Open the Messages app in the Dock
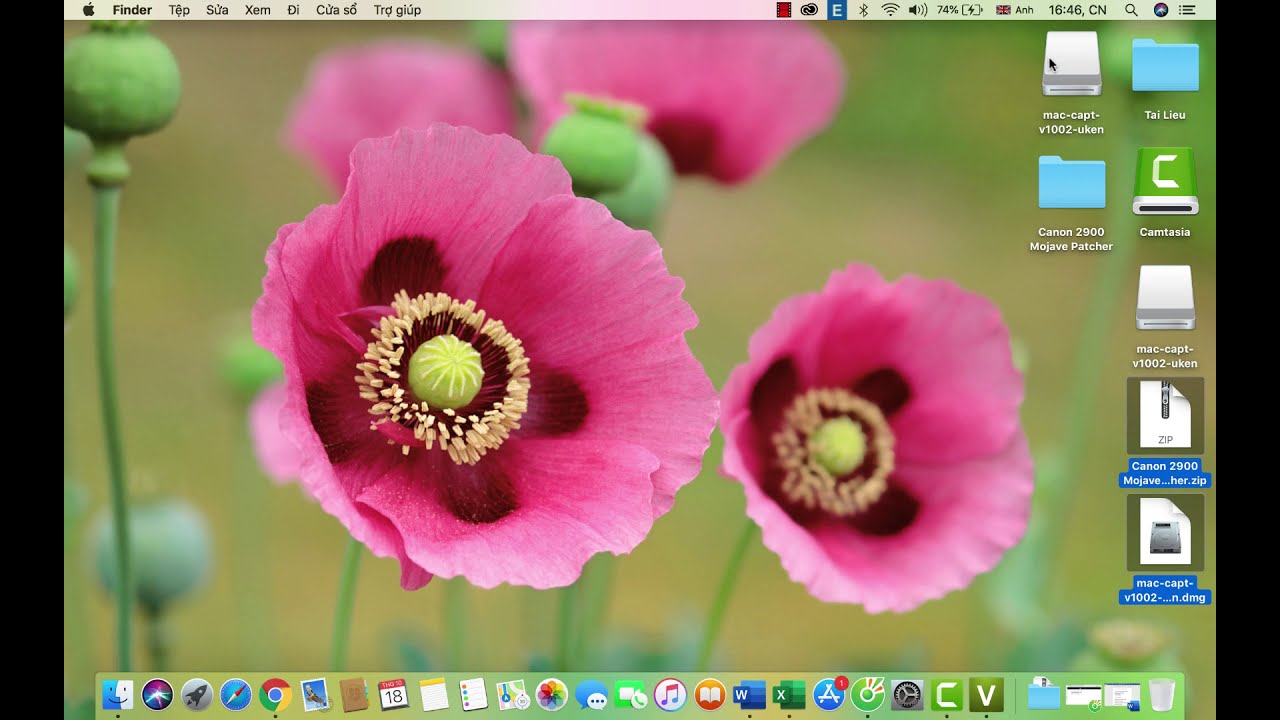Screen dimensions: 1280x720 tap(591, 694)
